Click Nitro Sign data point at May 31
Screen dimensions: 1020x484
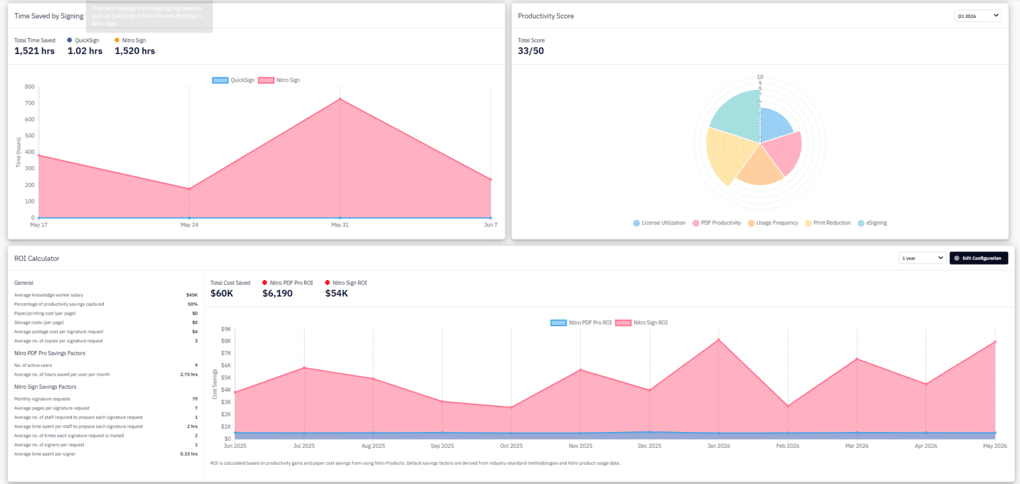point(340,99)
